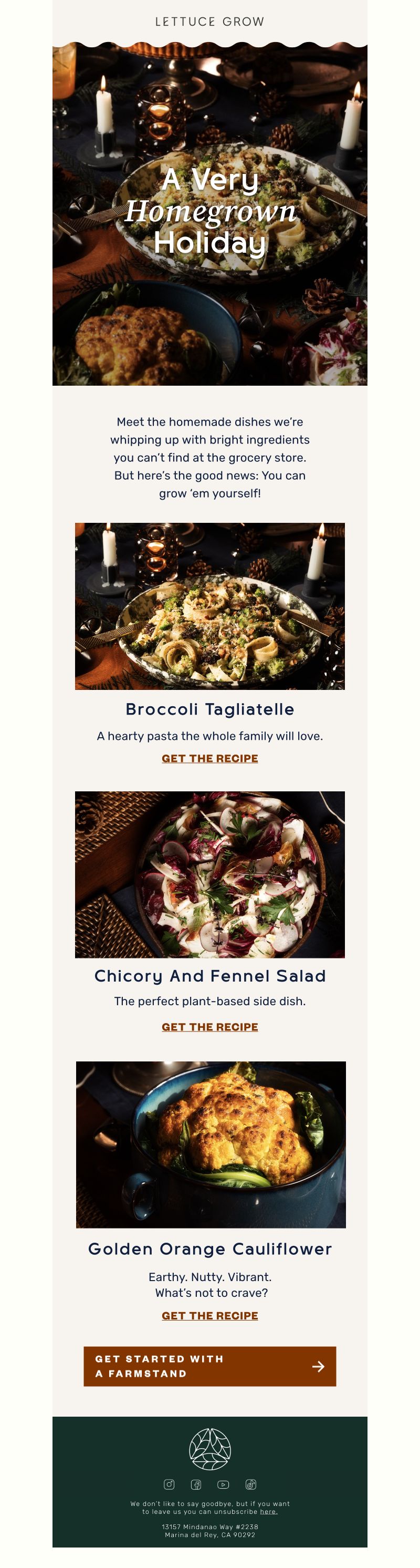420x1568 pixels.
Task: Open the YouTube icon in footer
Action: coord(223,1484)
